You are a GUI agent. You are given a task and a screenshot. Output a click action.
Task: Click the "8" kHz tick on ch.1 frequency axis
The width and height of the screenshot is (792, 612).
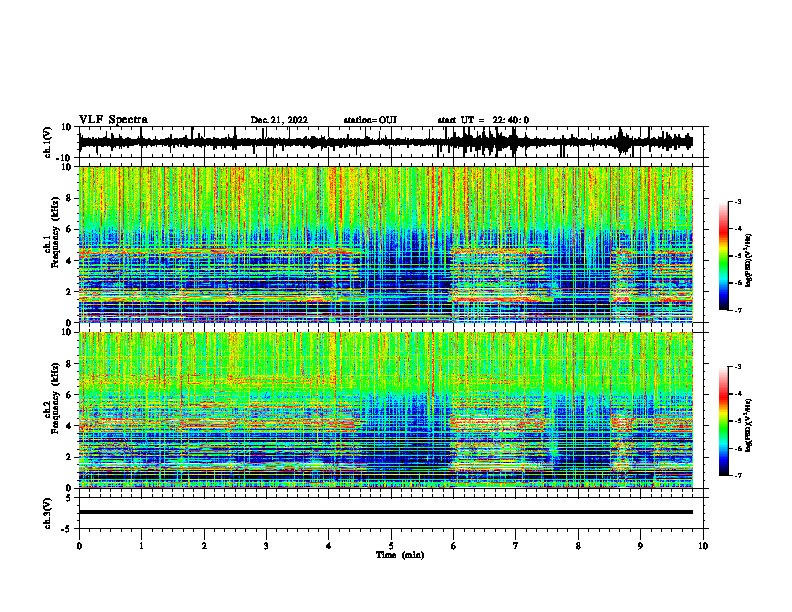click(x=69, y=198)
